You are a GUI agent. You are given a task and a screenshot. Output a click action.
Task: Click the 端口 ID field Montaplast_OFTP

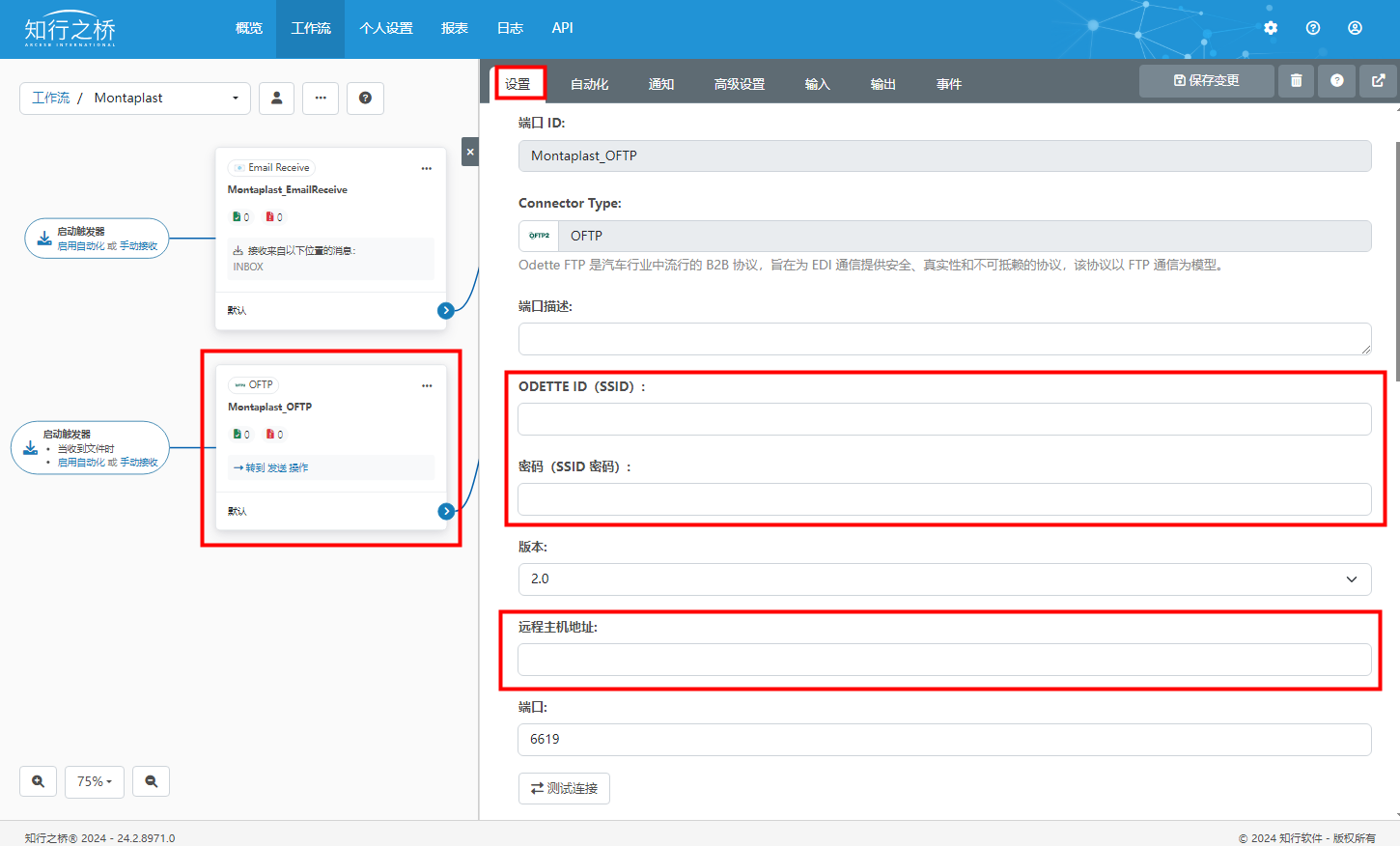click(x=944, y=155)
